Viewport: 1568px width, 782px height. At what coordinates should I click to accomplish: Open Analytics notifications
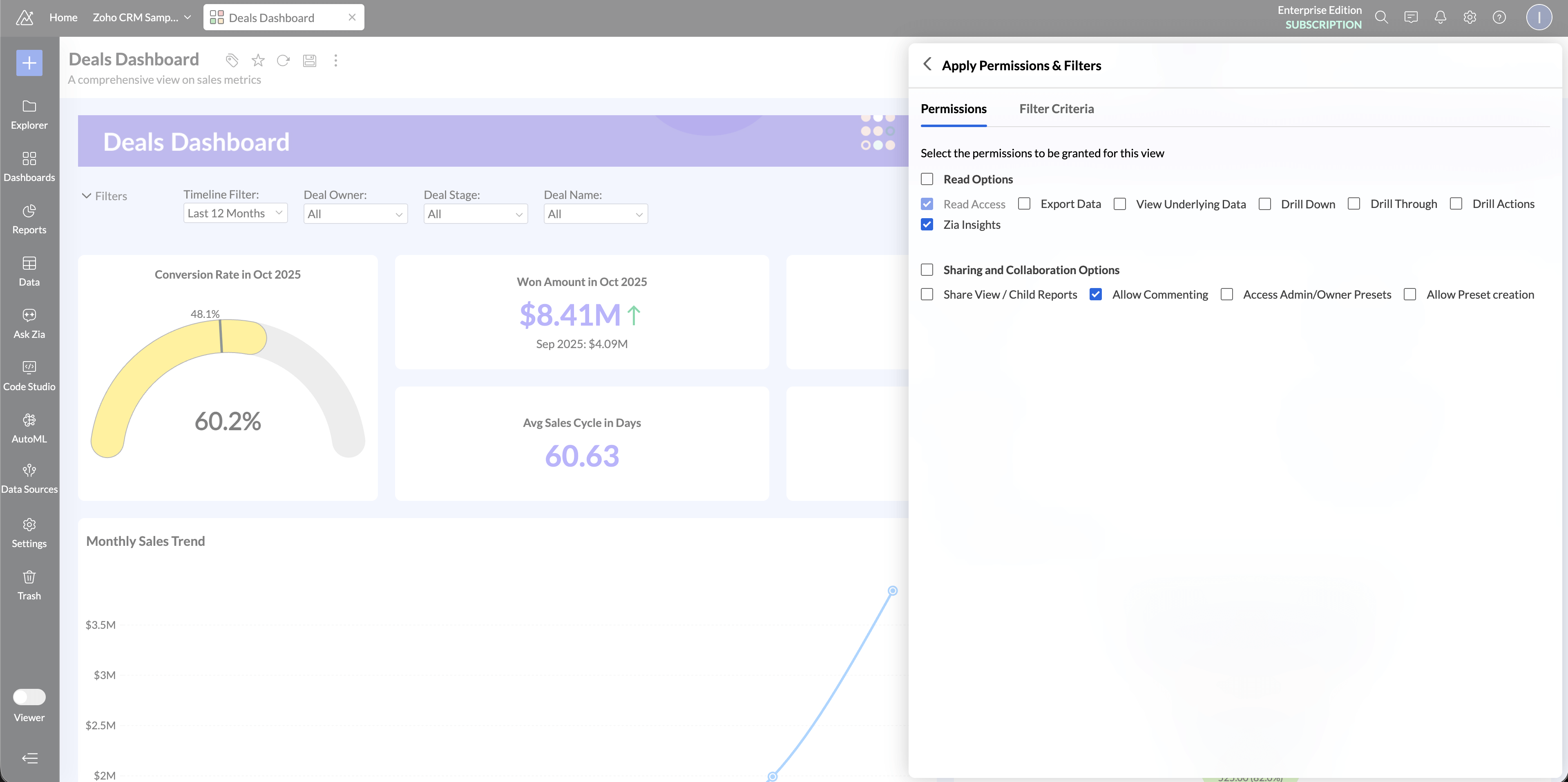tap(1440, 17)
